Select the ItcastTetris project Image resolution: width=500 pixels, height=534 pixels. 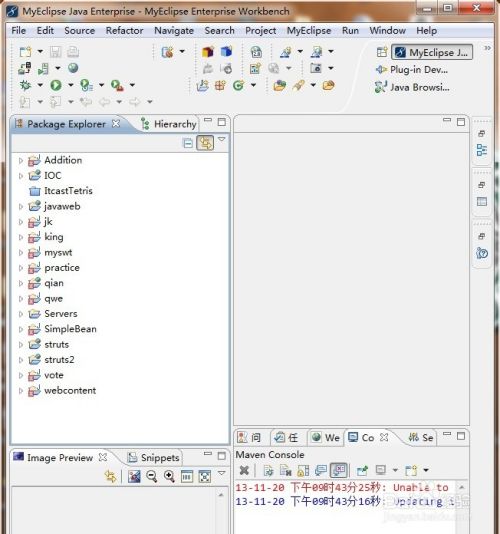(68, 191)
